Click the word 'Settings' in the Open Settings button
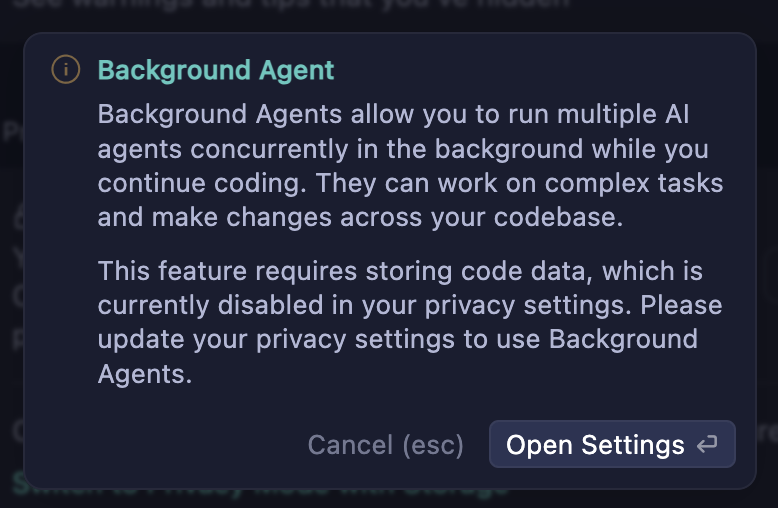 [633, 444]
